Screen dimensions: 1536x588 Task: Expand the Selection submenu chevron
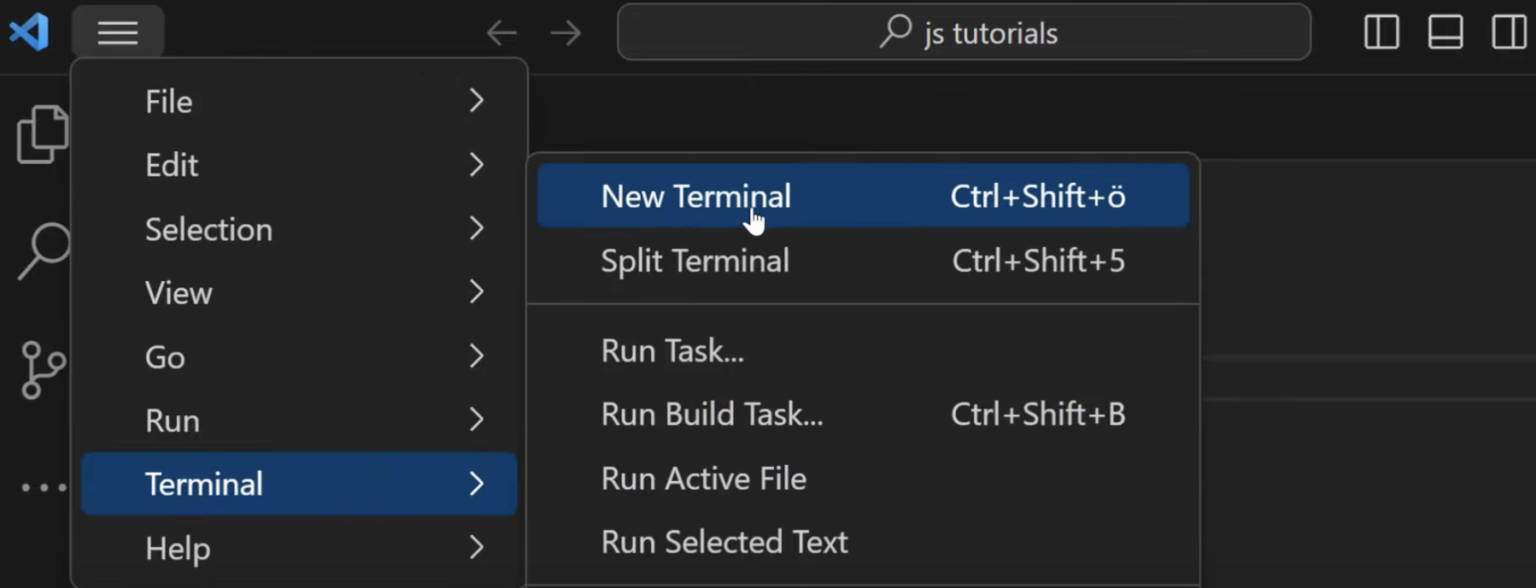[x=477, y=229]
